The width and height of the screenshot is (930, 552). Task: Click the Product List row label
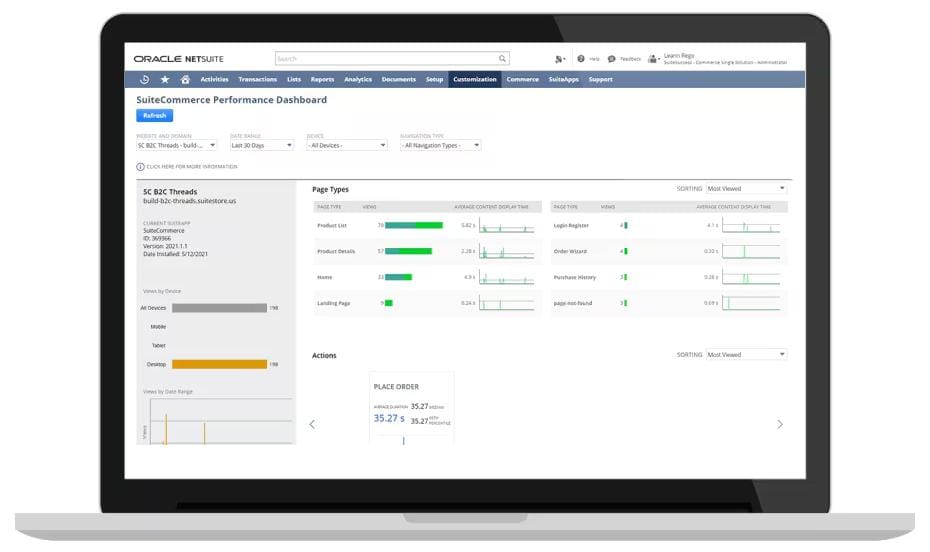pyautogui.click(x=332, y=225)
